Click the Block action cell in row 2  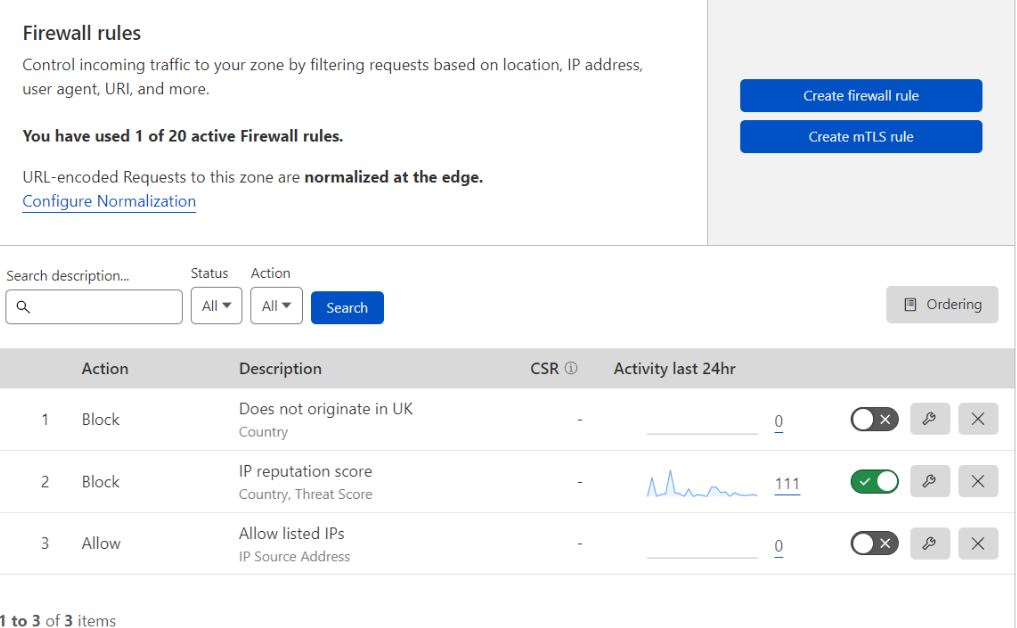pyautogui.click(x=101, y=481)
